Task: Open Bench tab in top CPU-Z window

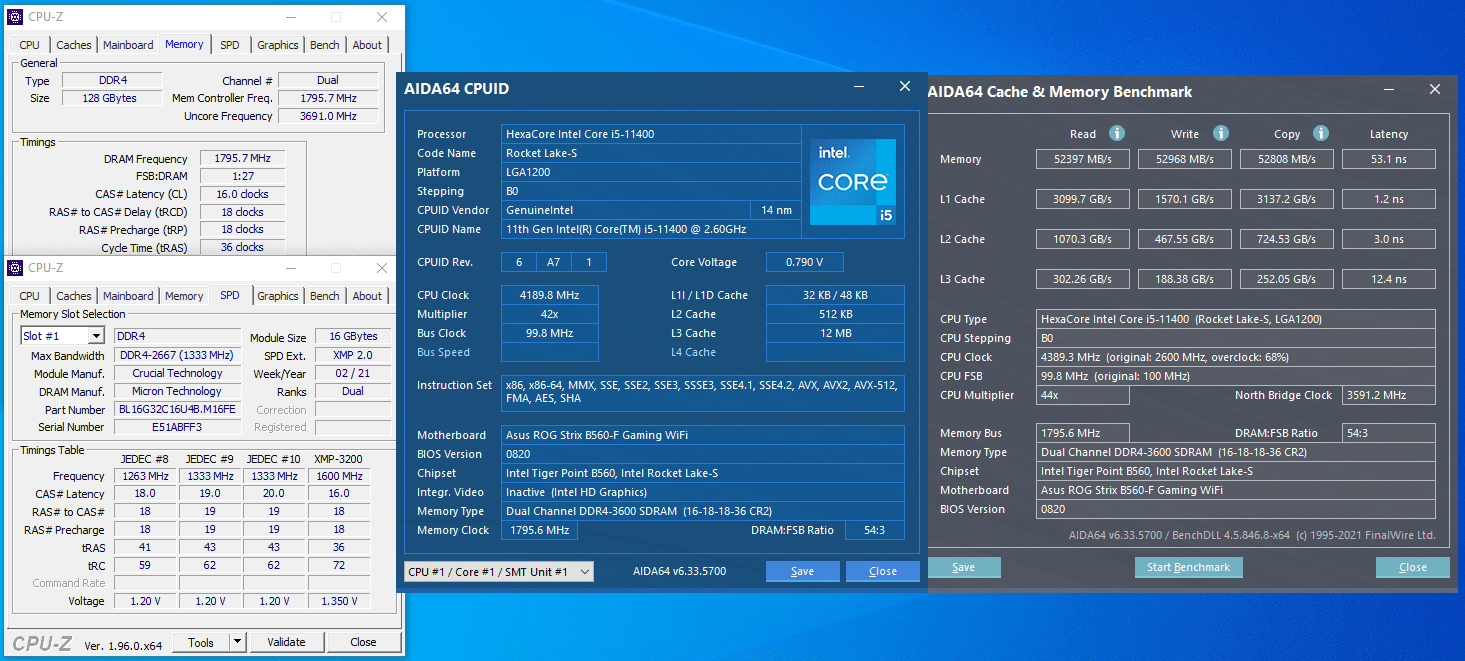Action: coord(325,45)
